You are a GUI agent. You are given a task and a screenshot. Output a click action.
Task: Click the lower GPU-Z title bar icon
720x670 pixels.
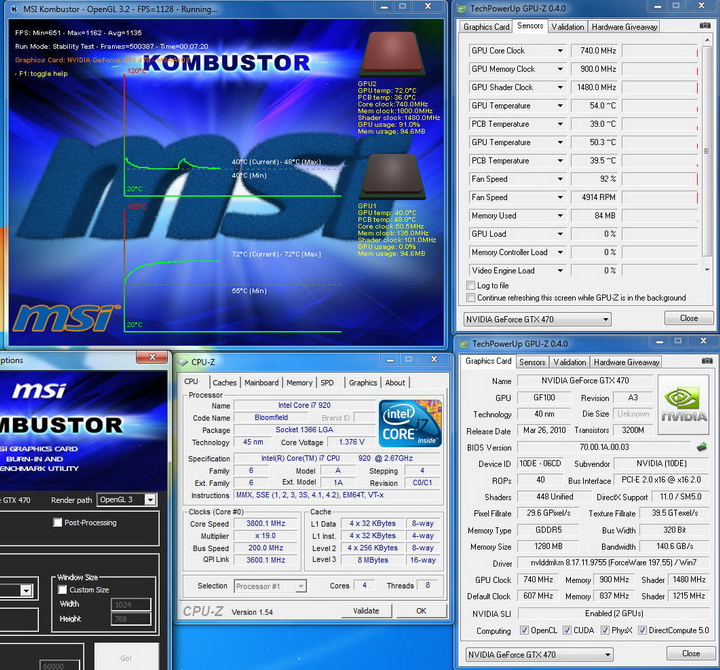pos(464,344)
